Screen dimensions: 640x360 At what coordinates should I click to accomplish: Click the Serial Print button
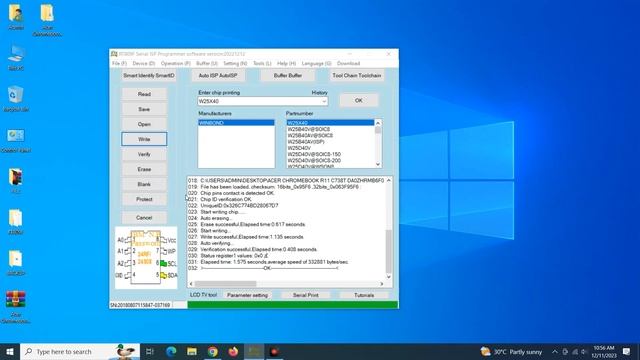(306, 295)
